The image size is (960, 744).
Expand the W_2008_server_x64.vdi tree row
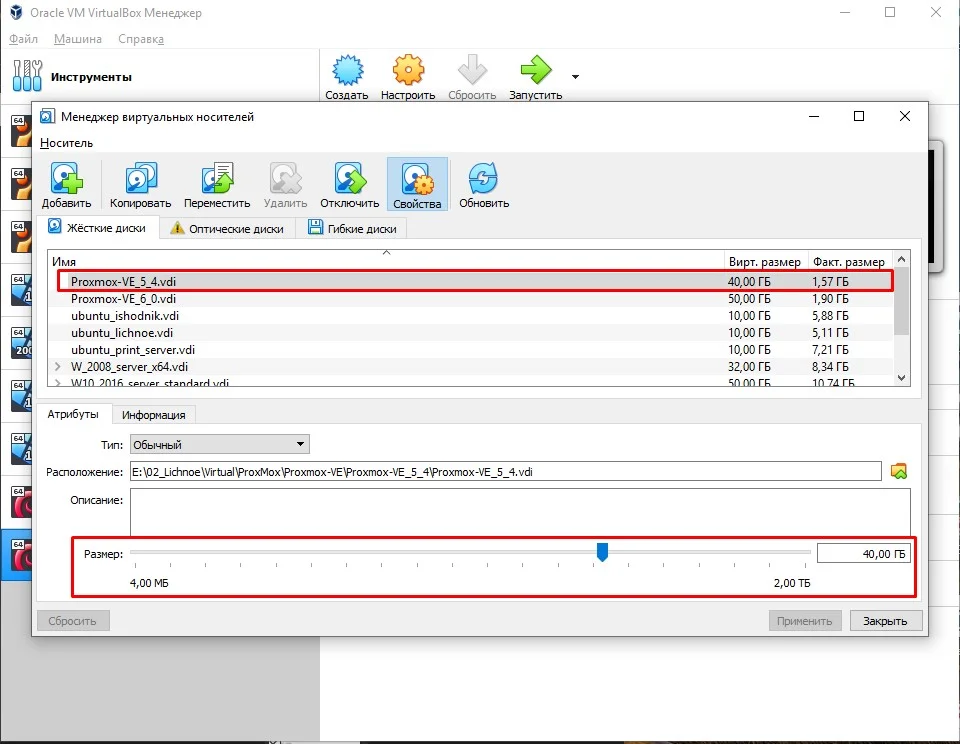click(58, 367)
